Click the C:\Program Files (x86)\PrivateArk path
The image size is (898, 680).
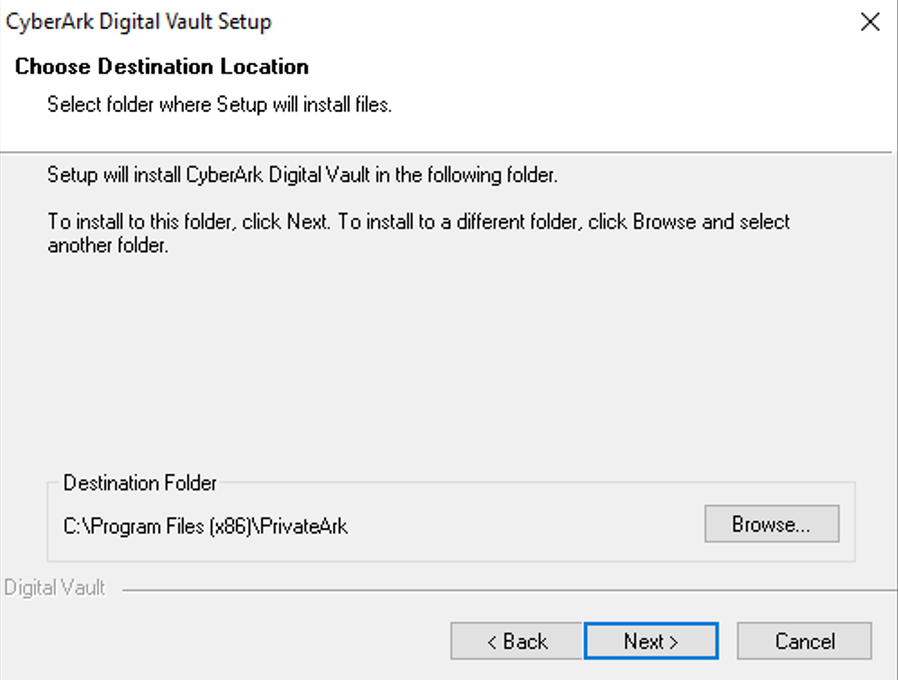coord(205,526)
